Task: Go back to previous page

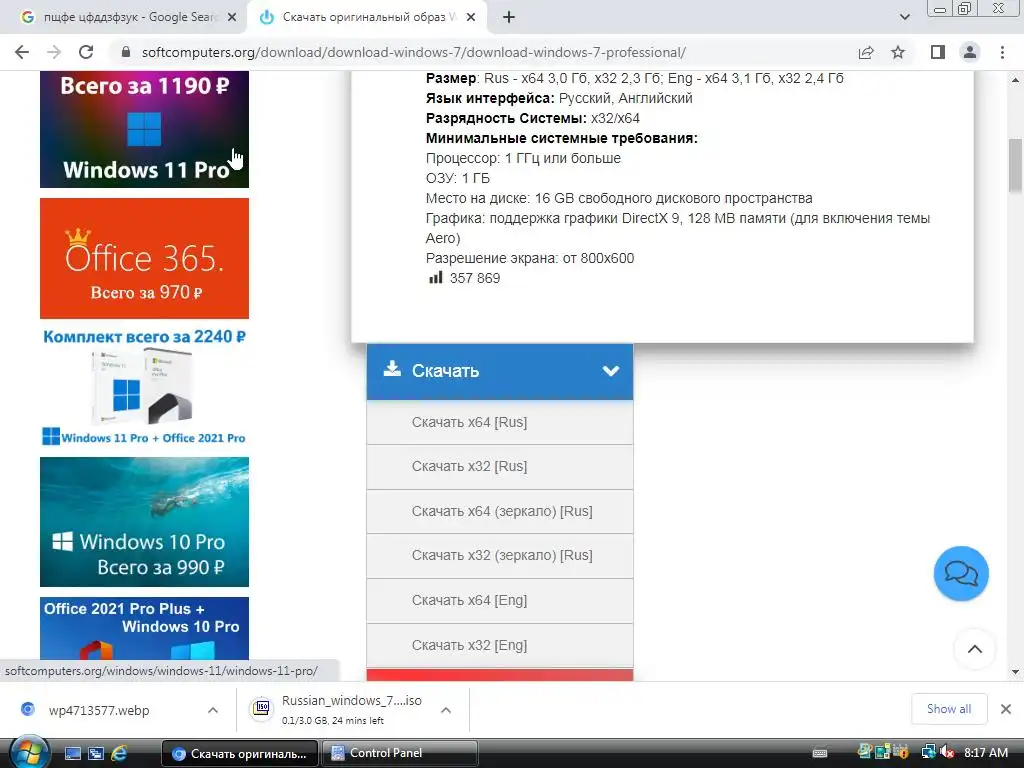Action: coord(22,52)
